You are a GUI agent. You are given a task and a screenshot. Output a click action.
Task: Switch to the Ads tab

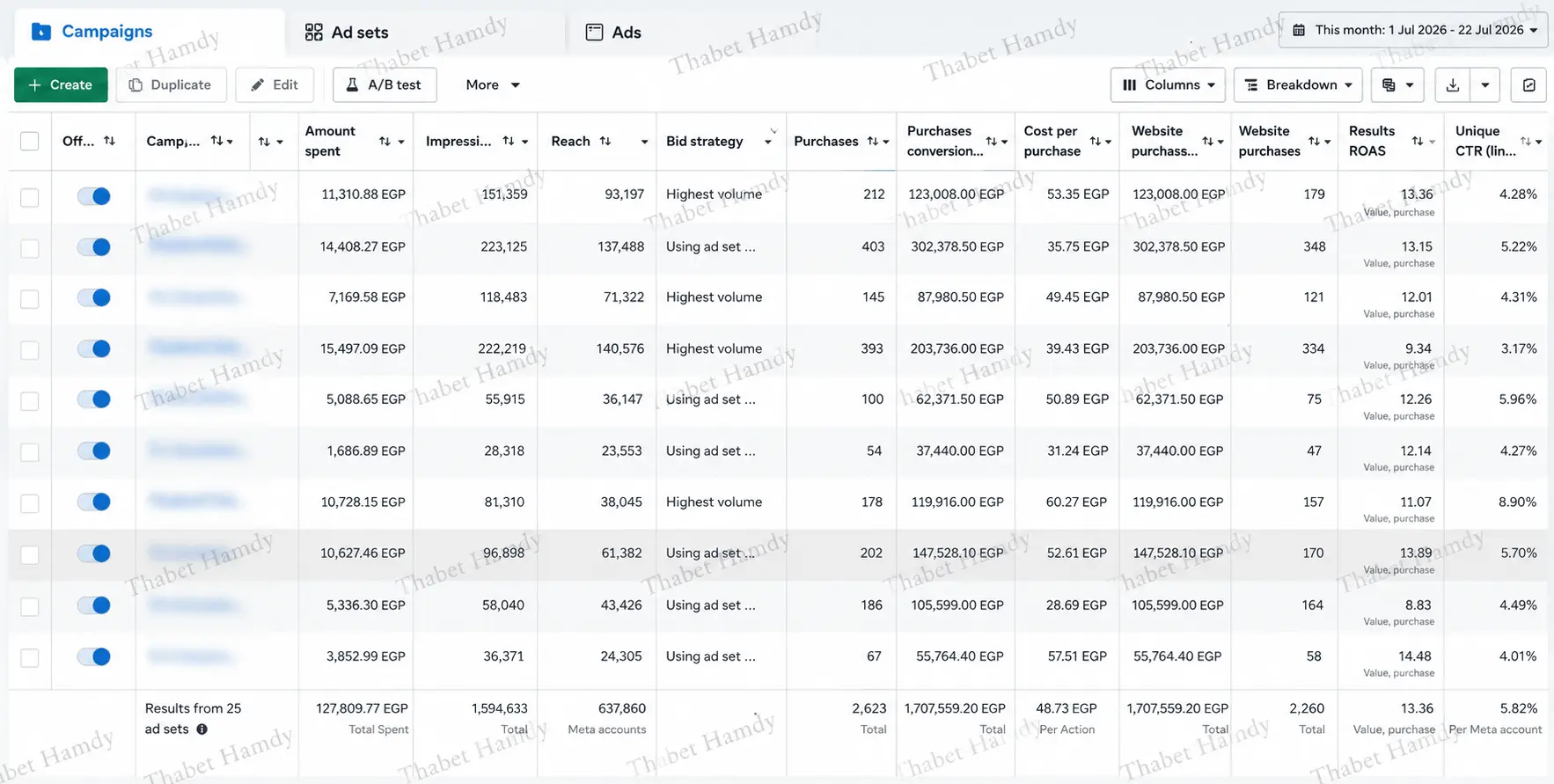[613, 33]
